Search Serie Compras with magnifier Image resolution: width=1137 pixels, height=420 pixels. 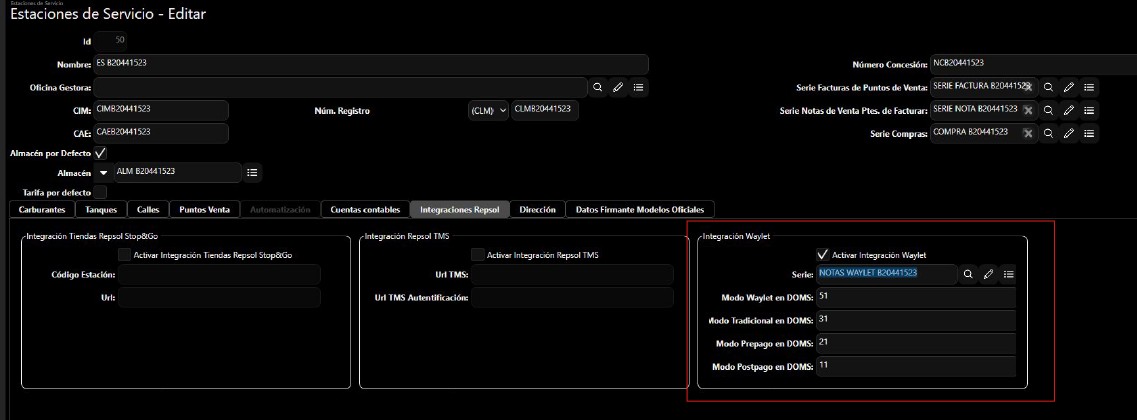pos(1049,133)
